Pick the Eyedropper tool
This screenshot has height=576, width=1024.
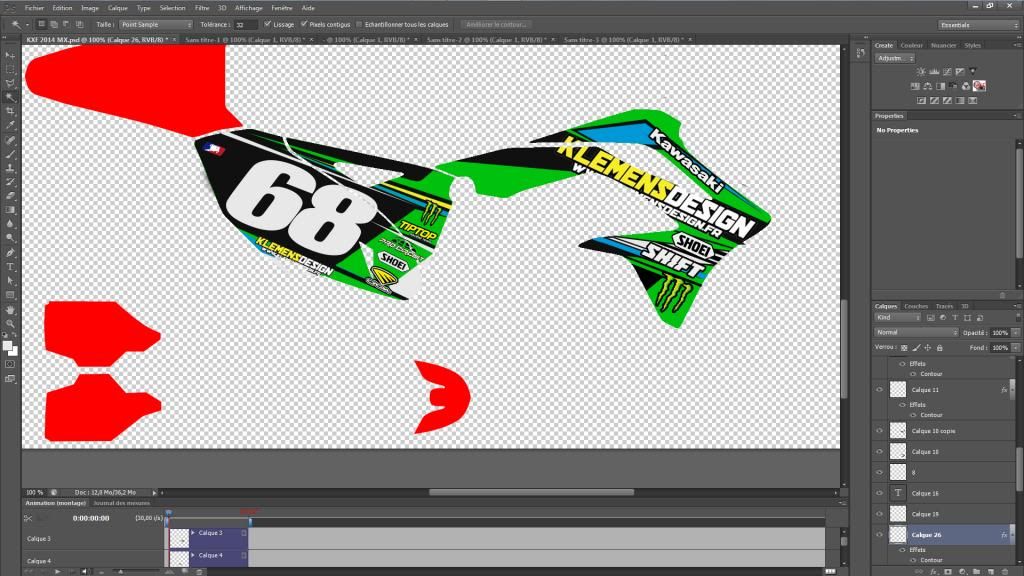point(10,125)
